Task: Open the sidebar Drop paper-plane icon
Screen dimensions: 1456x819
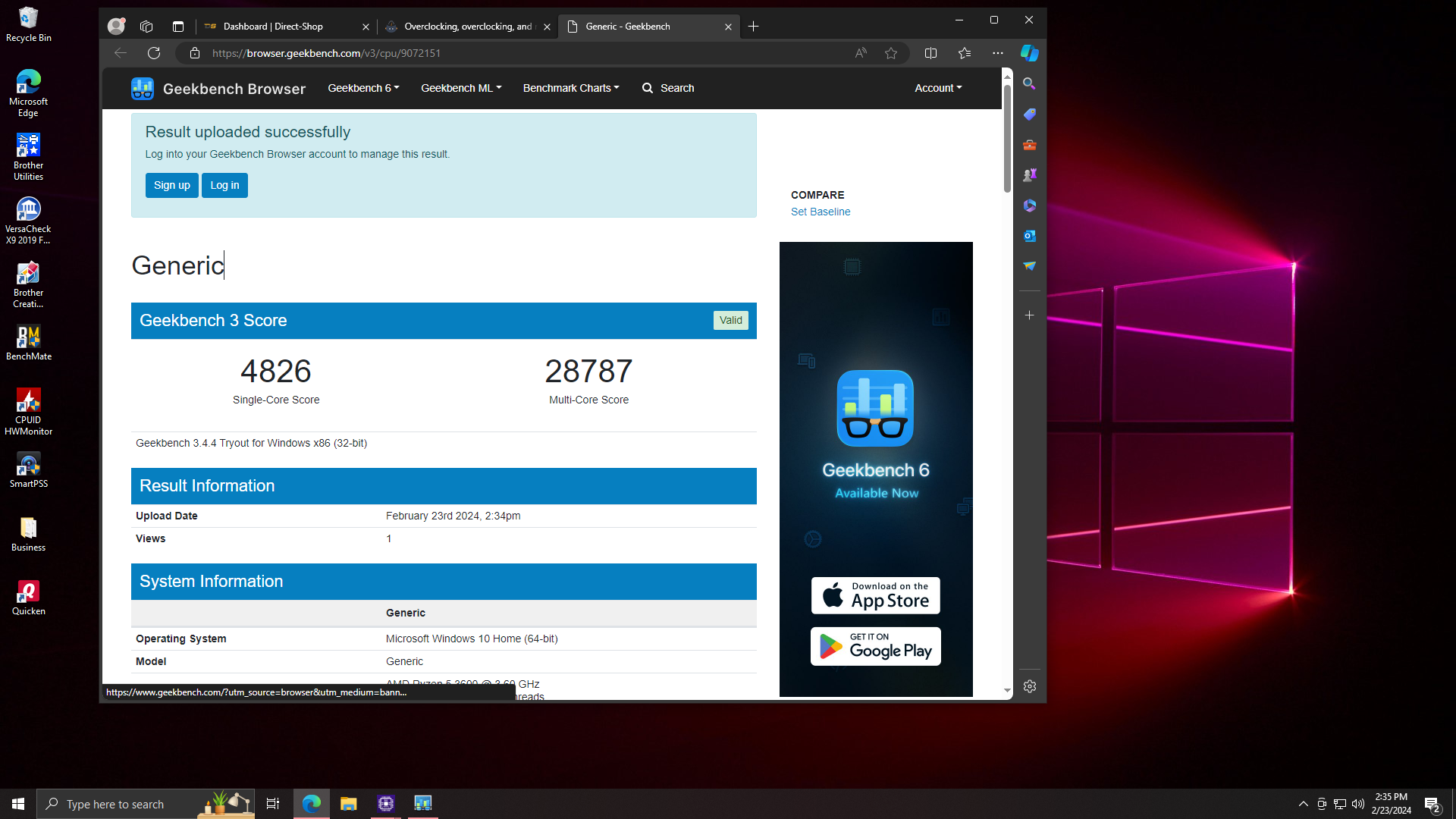Action: coord(1029,266)
